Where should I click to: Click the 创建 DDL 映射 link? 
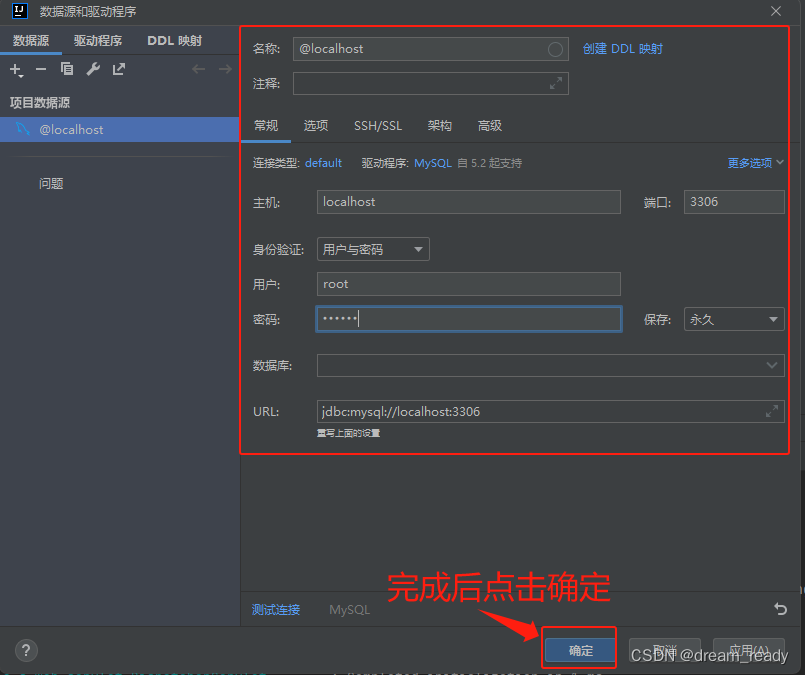click(x=623, y=49)
